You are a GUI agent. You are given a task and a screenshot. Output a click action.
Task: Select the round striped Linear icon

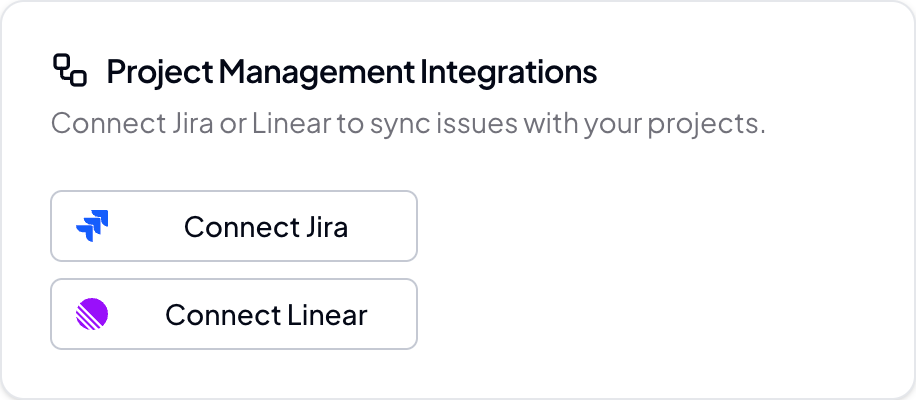pos(92,314)
